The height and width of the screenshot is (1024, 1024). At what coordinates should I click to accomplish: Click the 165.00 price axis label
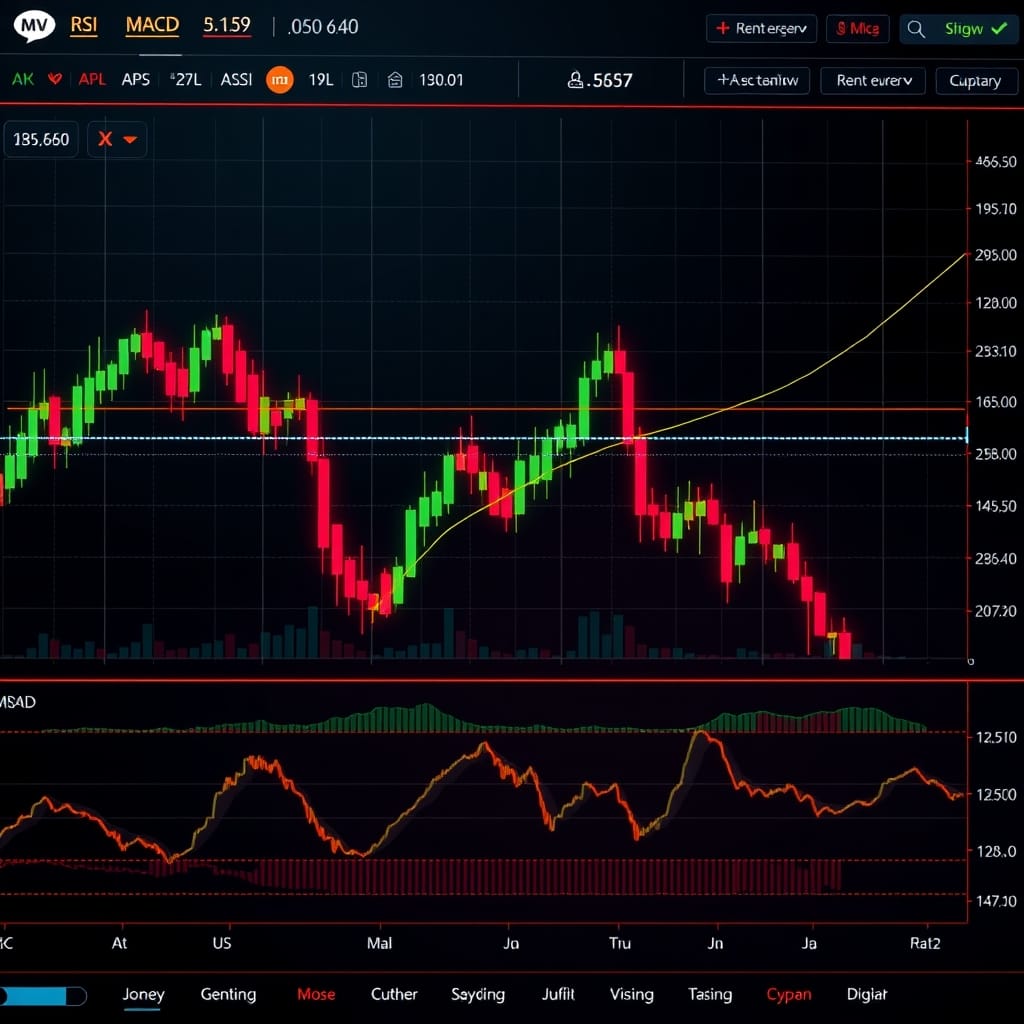[x=995, y=402]
